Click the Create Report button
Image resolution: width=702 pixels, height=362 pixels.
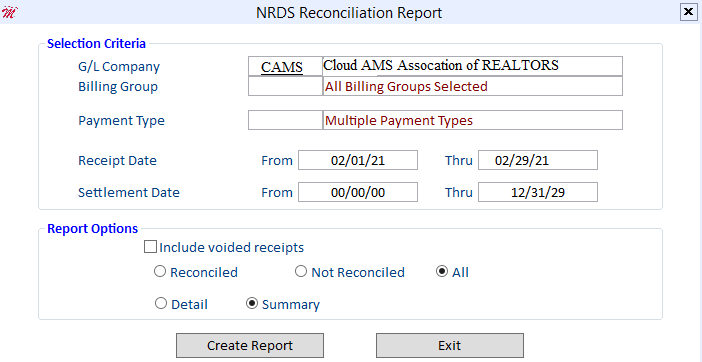point(250,345)
